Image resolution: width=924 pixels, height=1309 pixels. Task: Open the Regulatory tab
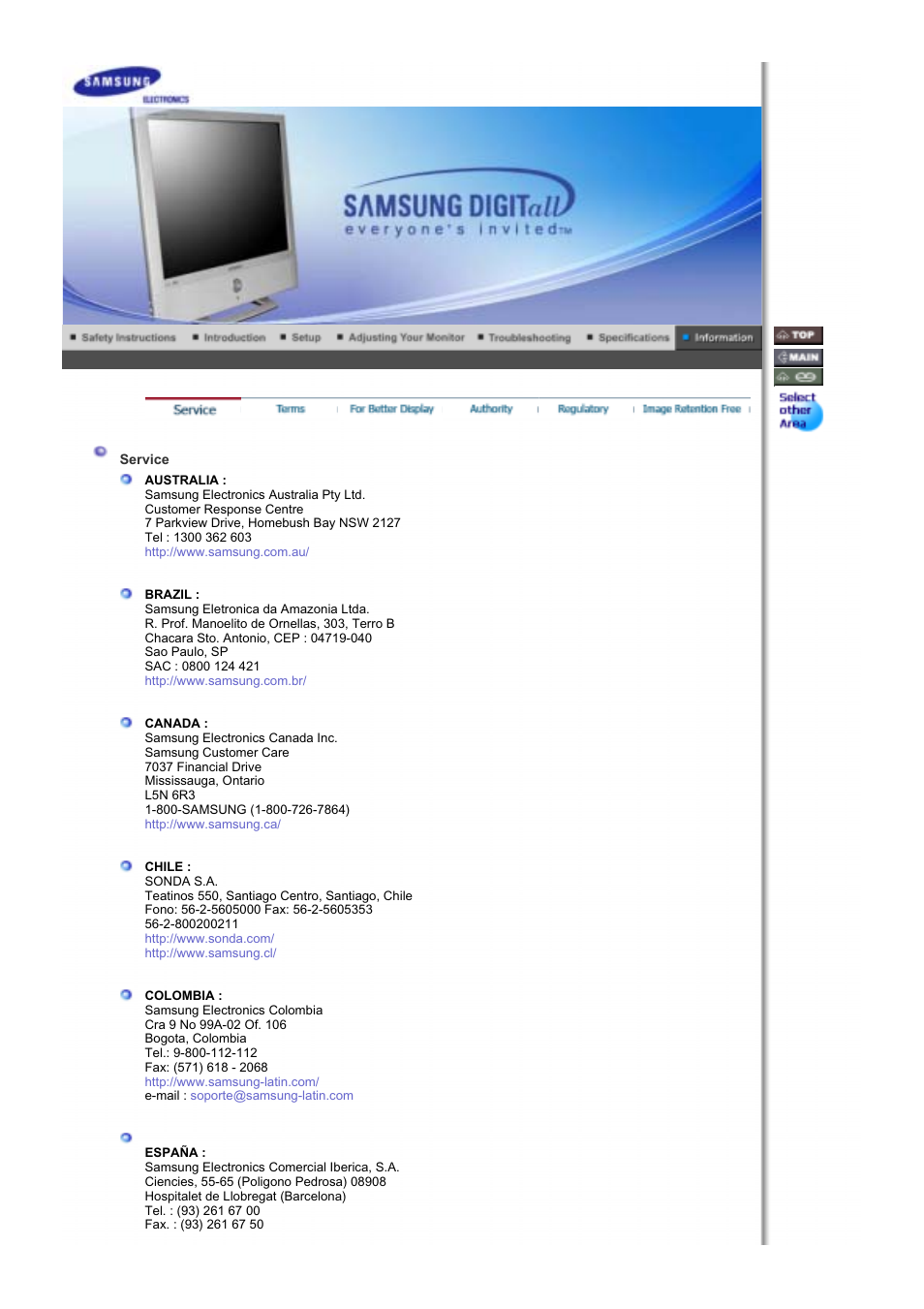[583, 409]
